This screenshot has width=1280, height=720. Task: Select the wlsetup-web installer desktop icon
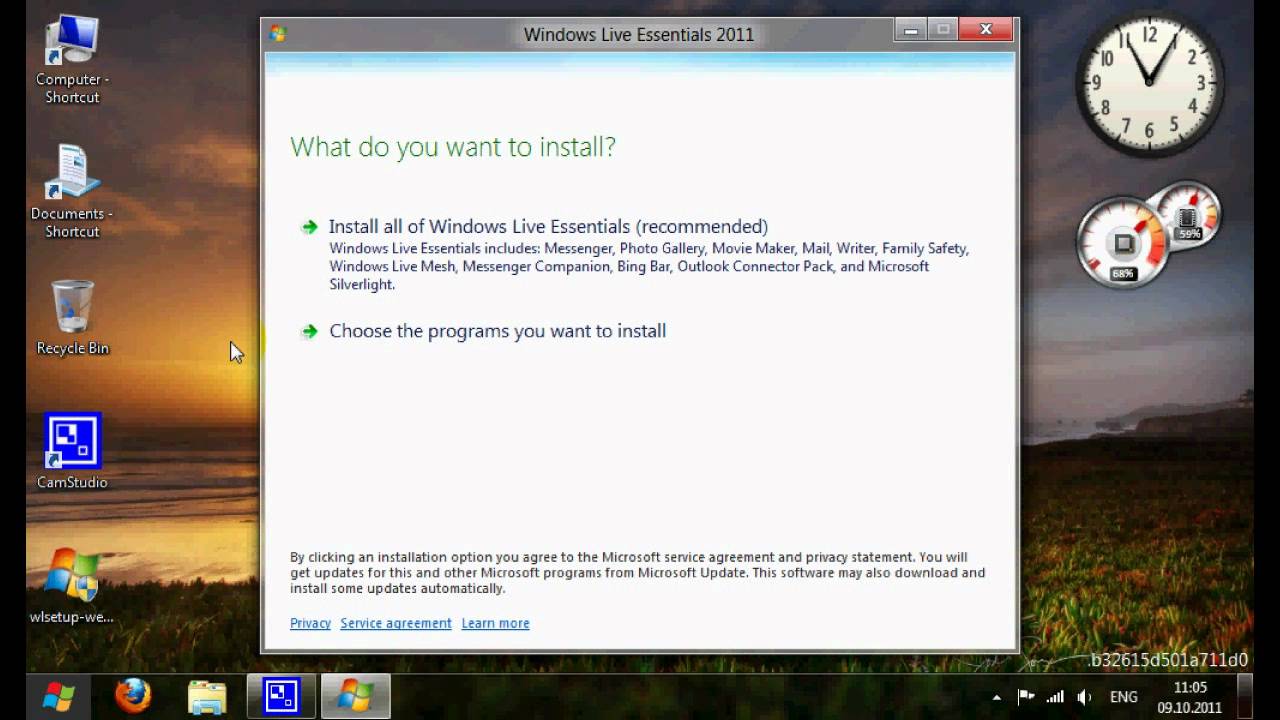pyautogui.click(x=72, y=585)
